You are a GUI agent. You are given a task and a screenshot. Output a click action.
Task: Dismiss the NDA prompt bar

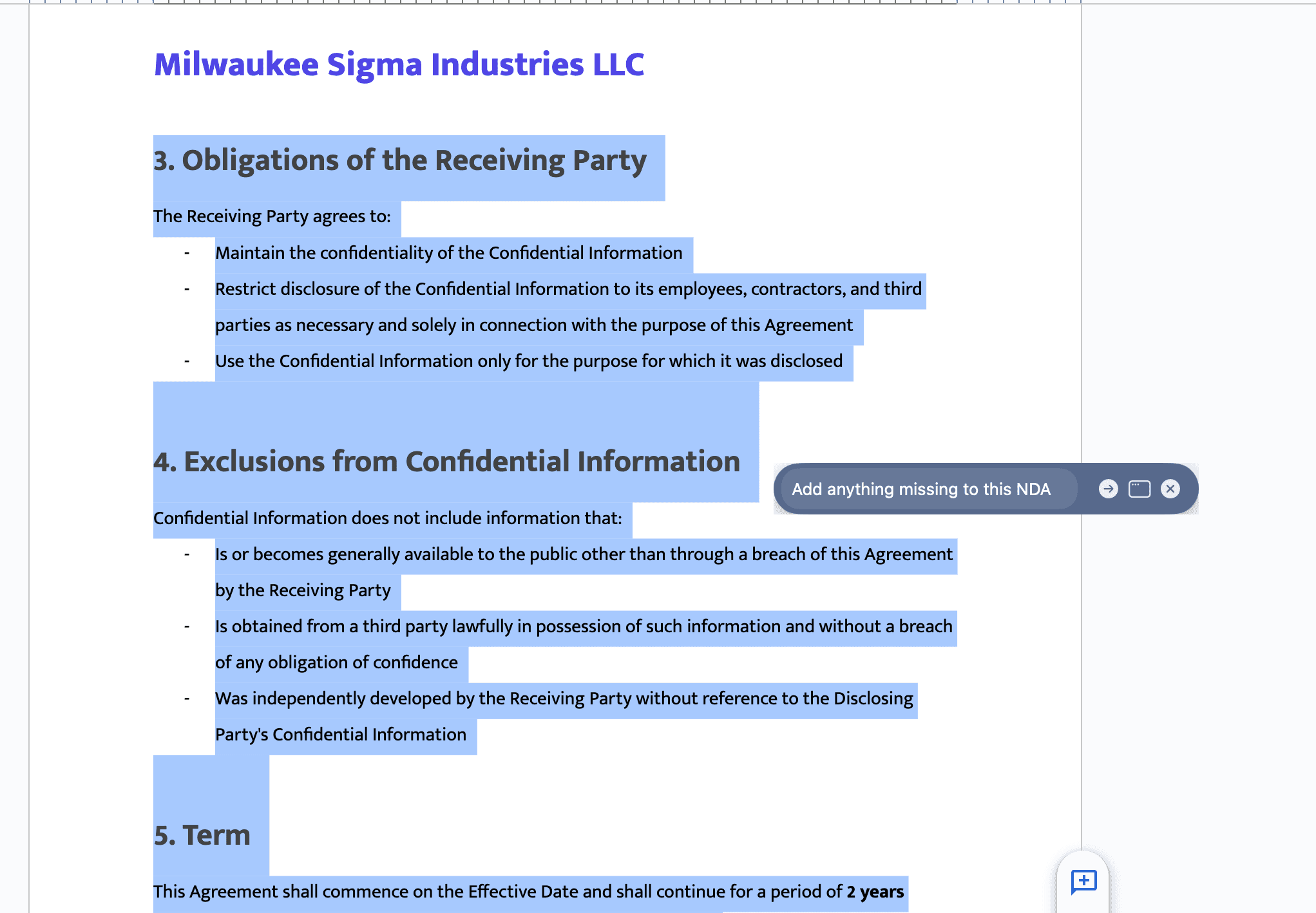click(x=1170, y=489)
